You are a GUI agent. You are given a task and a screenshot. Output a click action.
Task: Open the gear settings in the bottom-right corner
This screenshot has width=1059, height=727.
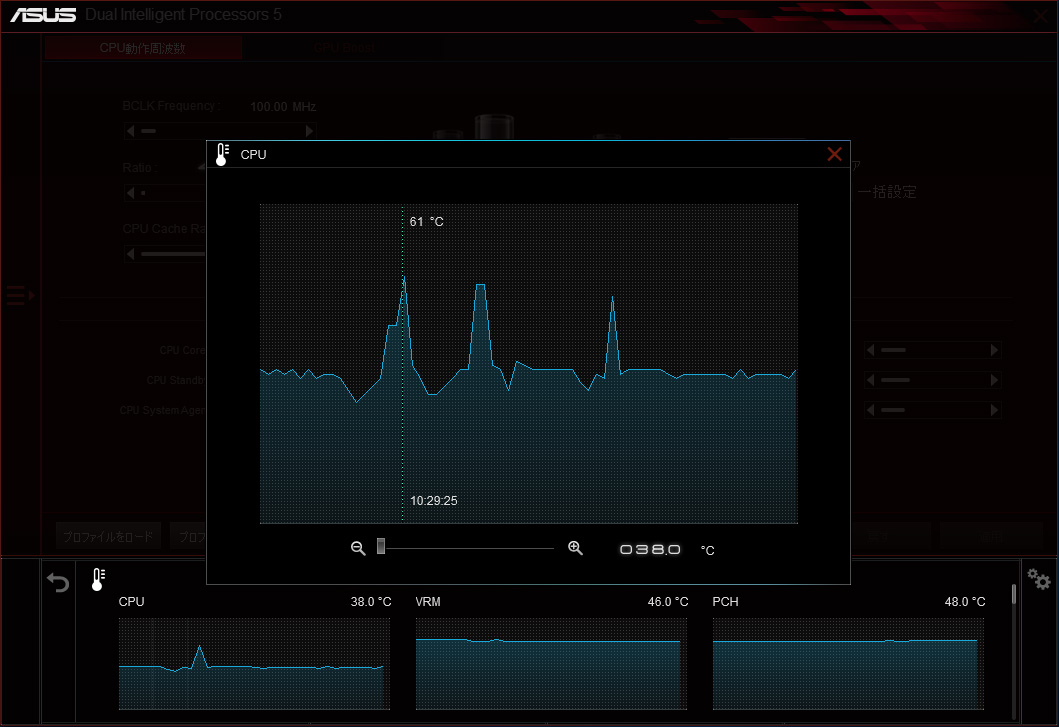(1039, 580)
